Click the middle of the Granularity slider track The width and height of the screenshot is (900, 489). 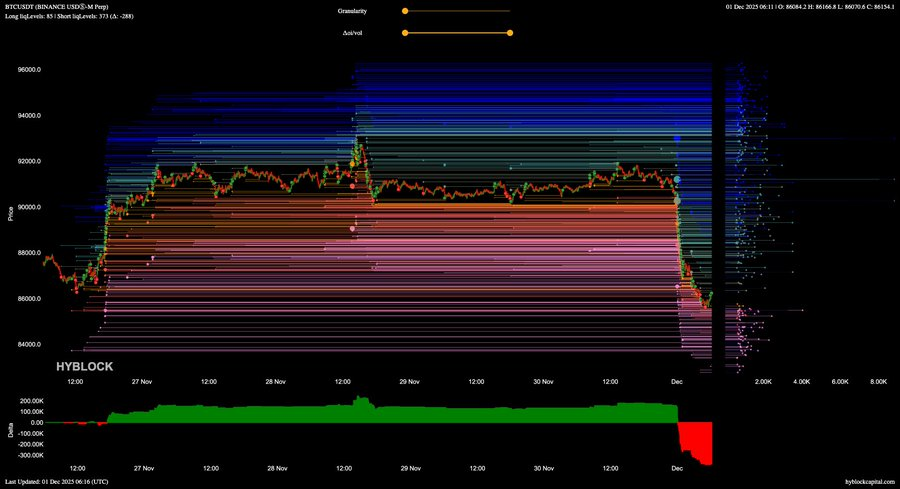point(457,11)
